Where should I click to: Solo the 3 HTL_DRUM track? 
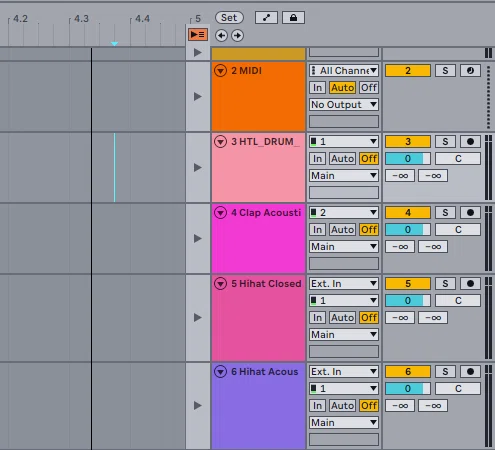pos(445,142)
